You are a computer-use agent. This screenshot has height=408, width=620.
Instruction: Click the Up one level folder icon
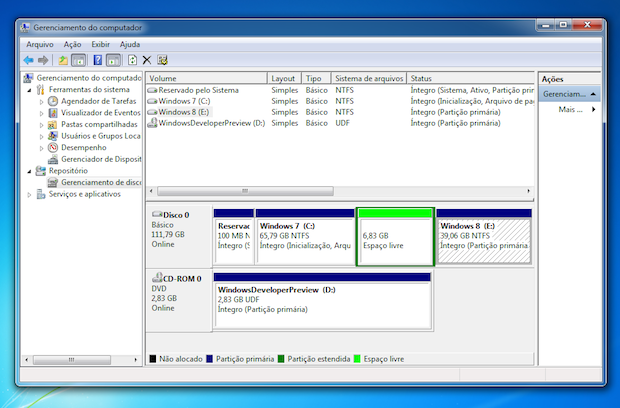63,60
